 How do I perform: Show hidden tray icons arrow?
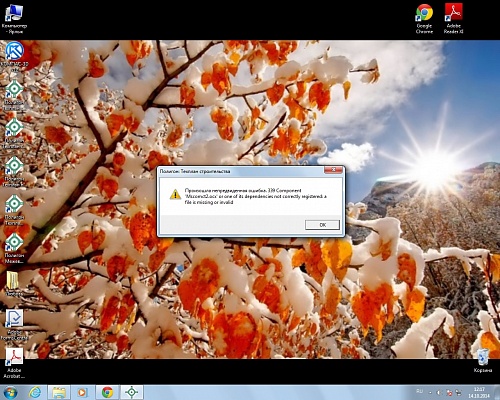point(430,393)
